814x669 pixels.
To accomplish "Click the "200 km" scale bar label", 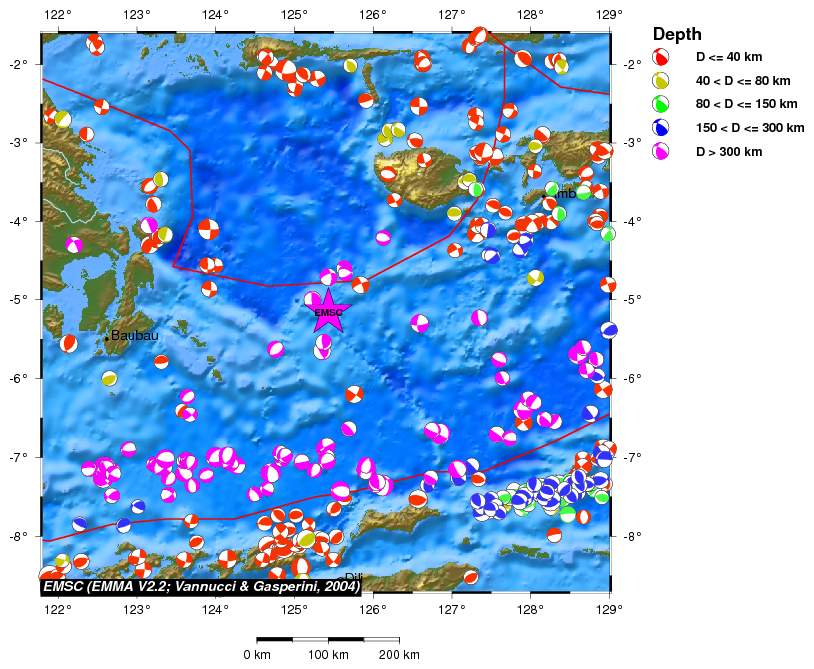I will click(x=399, y=655).
